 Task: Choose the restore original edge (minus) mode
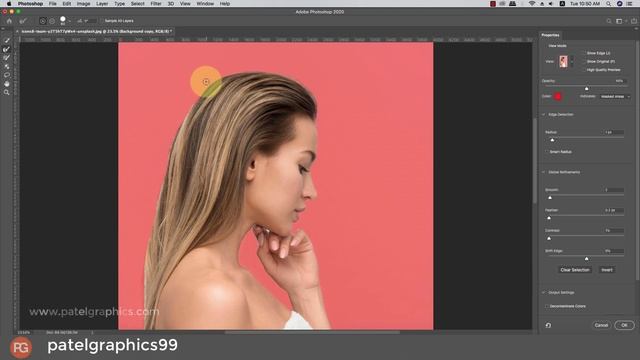pyautogui.click(x=52, y=21)
